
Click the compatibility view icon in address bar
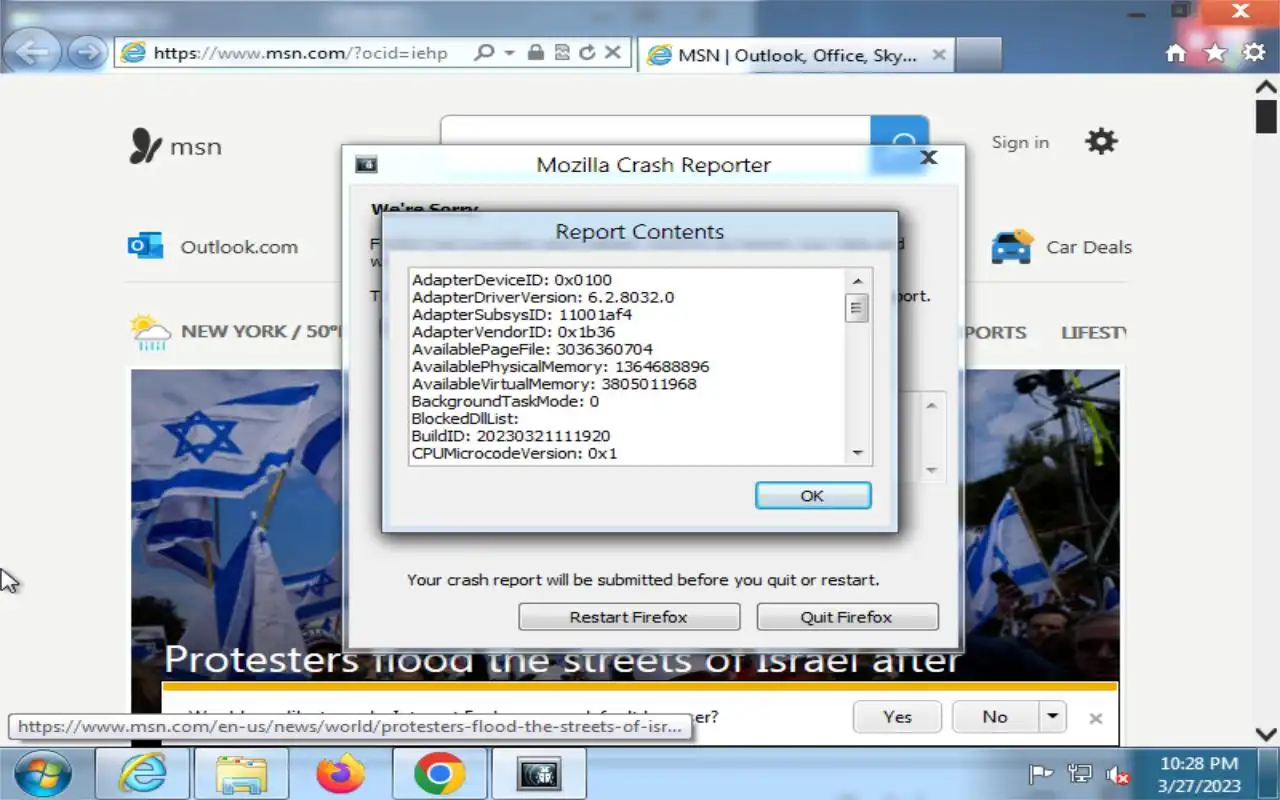[562, 53]
